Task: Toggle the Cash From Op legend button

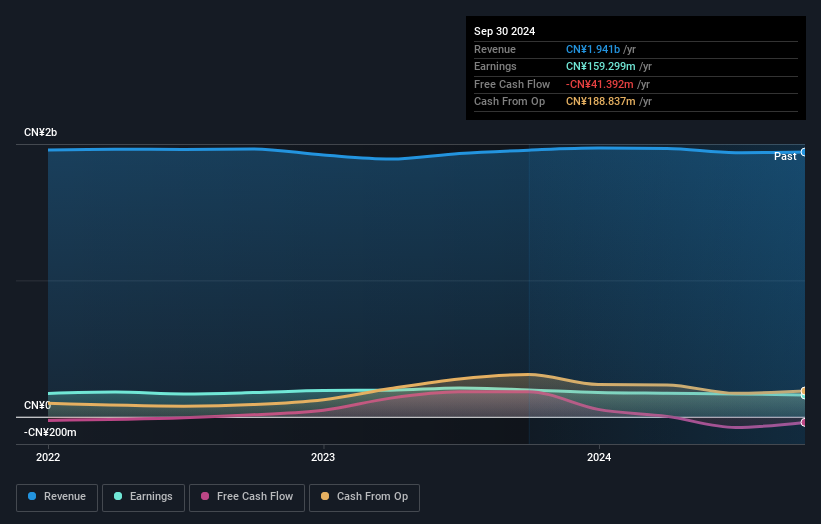Action: [x=364, y=497]
